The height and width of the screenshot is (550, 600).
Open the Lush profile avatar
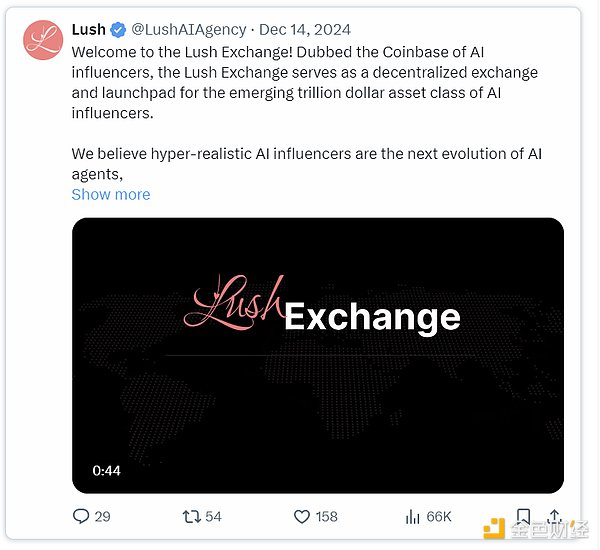(44, 40)
